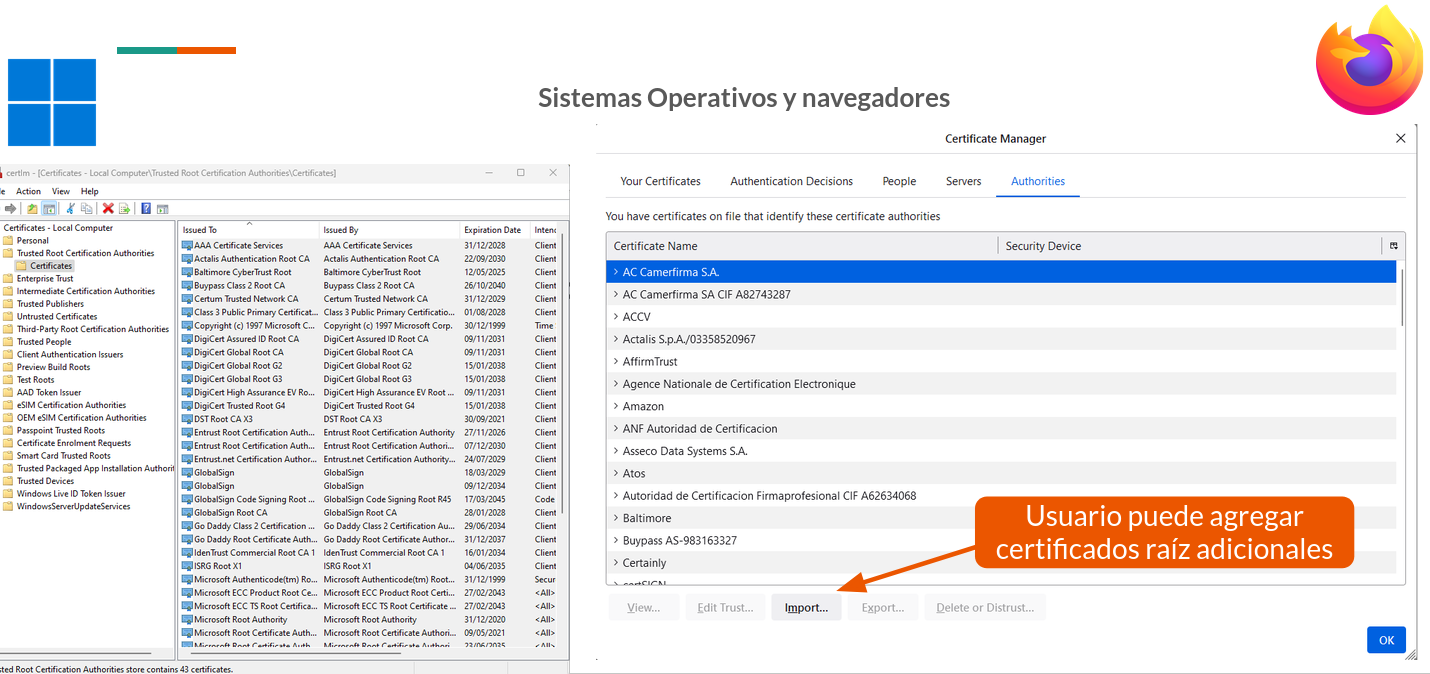The height and width of the screenshot is (674, 1430).
Task: Select the Authorities tab
Action: click(x=1038, y=181)
